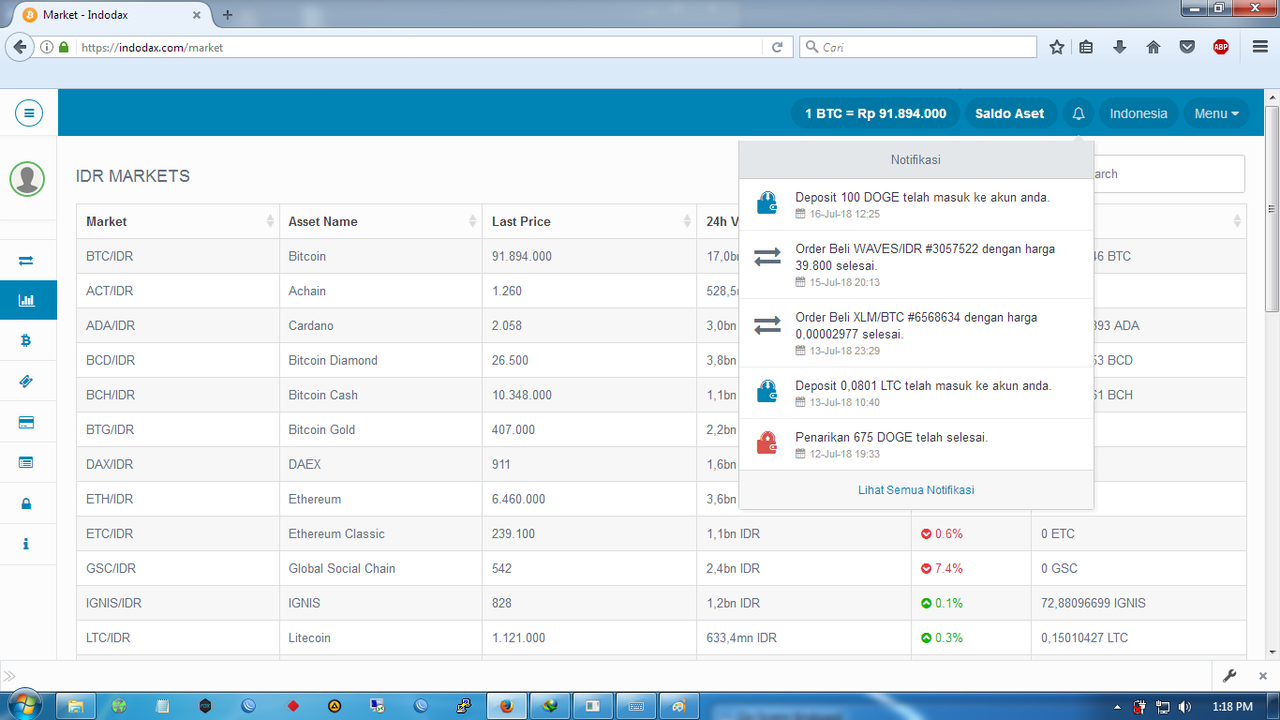Switch to Firefox in the taskbar

click(506, 706)
